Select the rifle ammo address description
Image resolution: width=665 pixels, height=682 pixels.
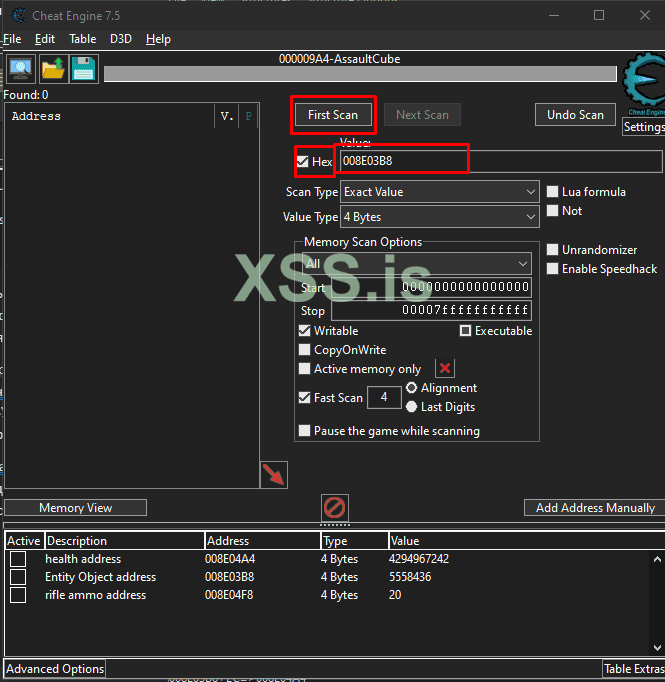(96, 595)
